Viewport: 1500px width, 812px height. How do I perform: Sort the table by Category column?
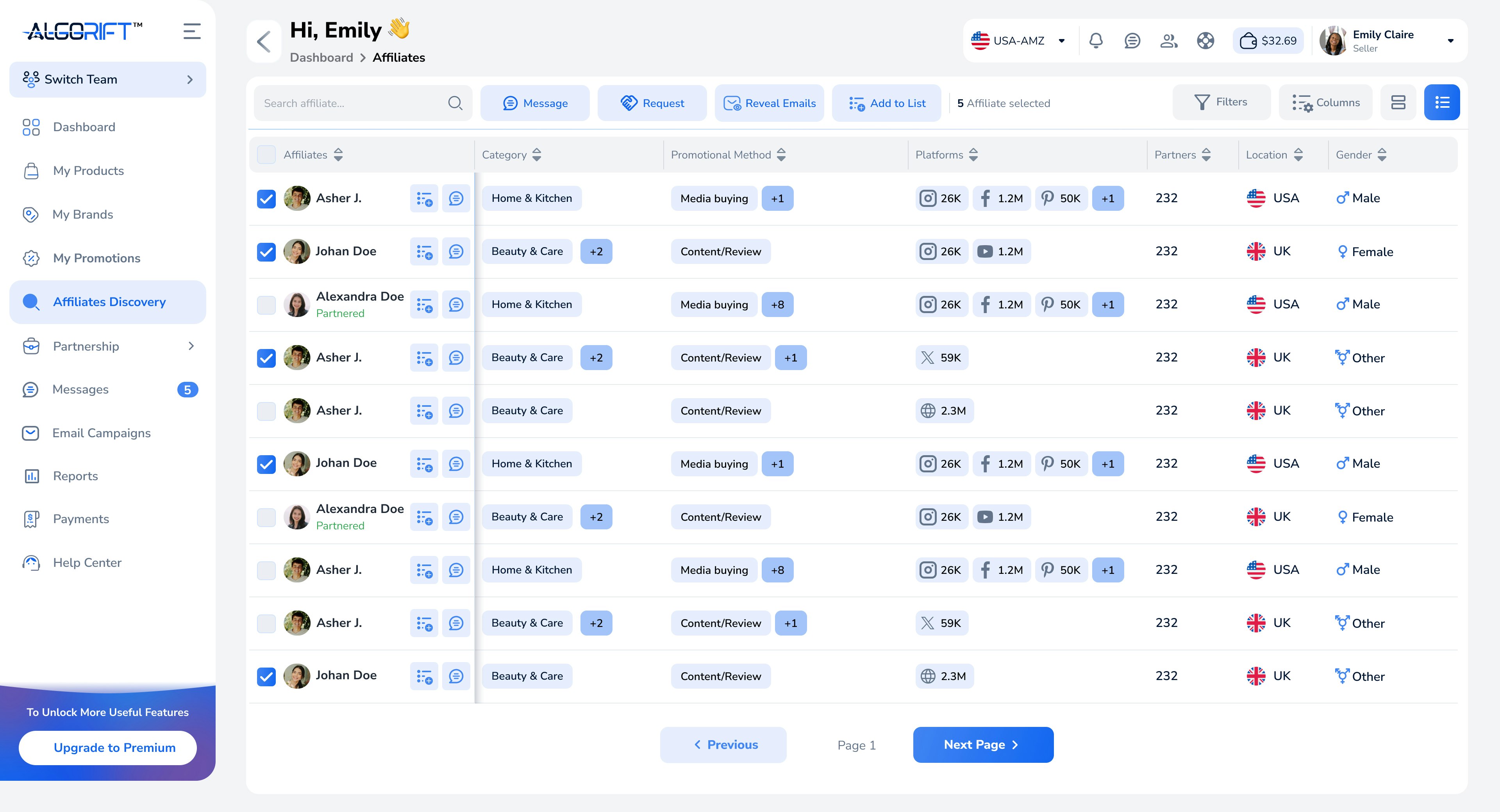click(x=536, y=154)
